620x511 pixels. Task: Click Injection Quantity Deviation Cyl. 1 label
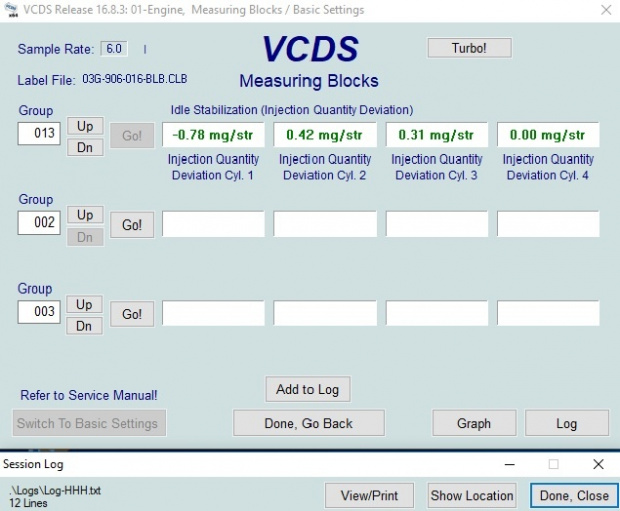click(213, 167)
